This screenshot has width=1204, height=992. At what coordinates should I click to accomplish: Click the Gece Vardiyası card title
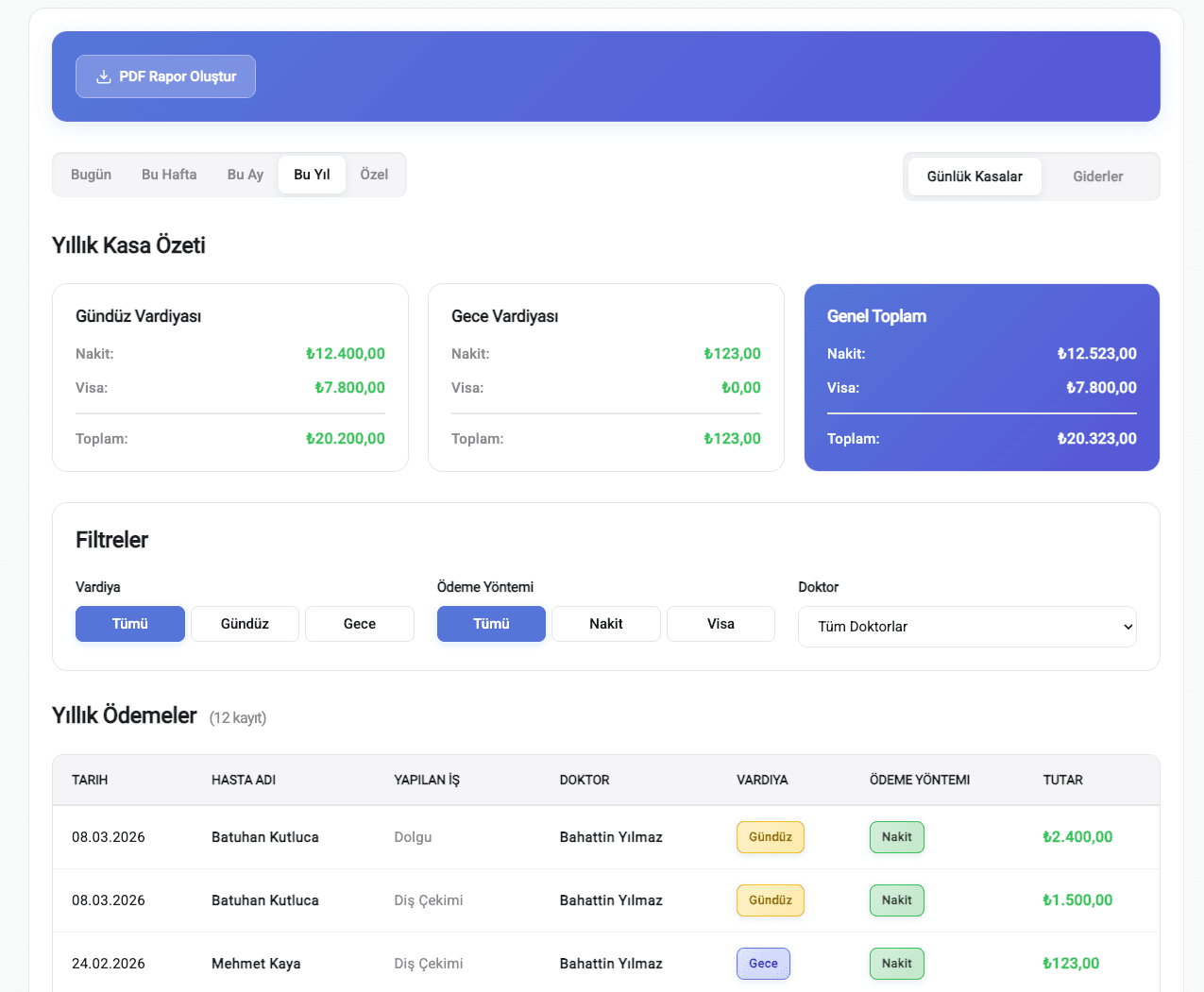pyautogui.click(x=504, y=316)
